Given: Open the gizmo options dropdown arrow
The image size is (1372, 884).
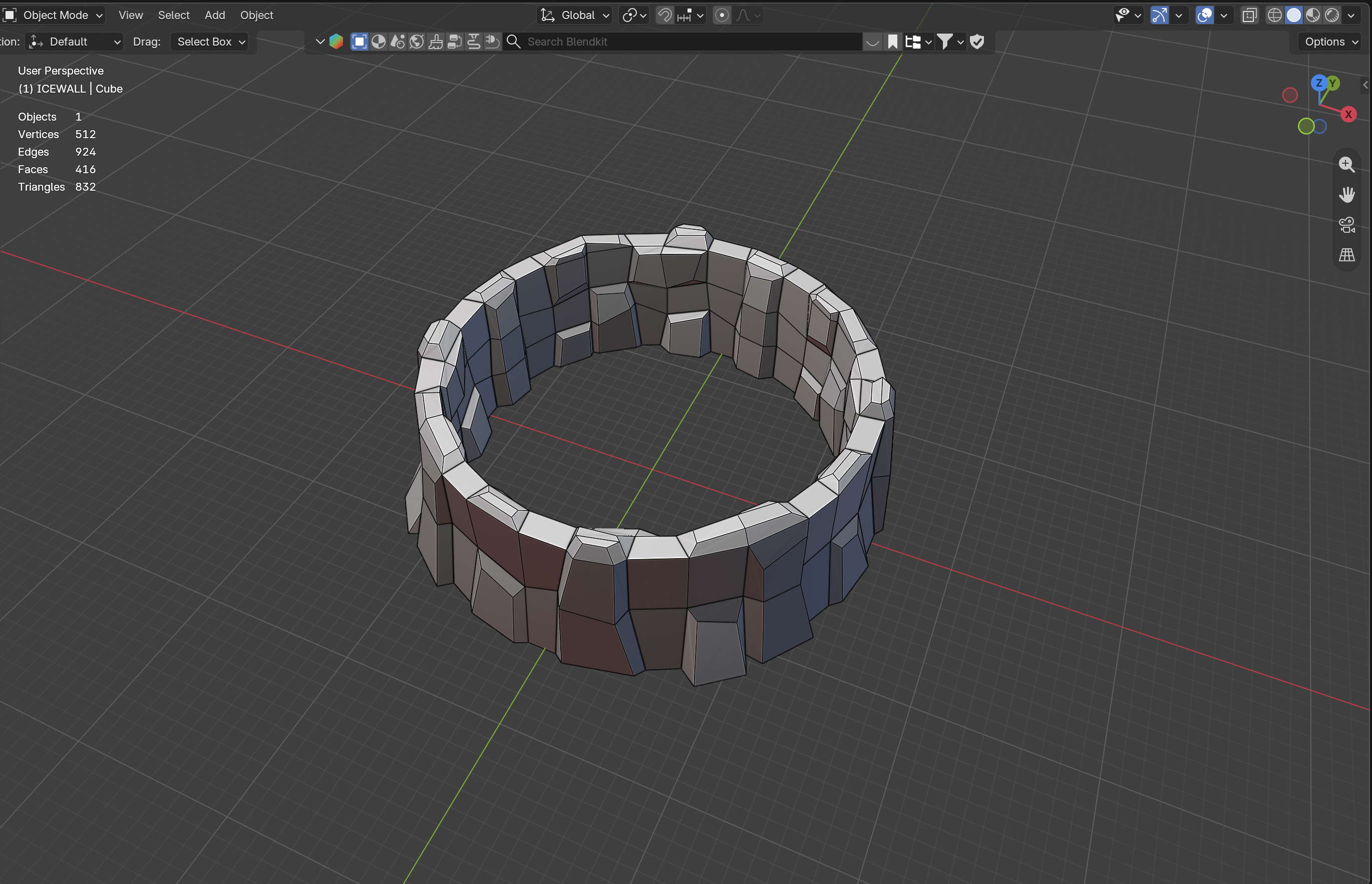Looking at the screenshot, I should (x=1179, y=15).
